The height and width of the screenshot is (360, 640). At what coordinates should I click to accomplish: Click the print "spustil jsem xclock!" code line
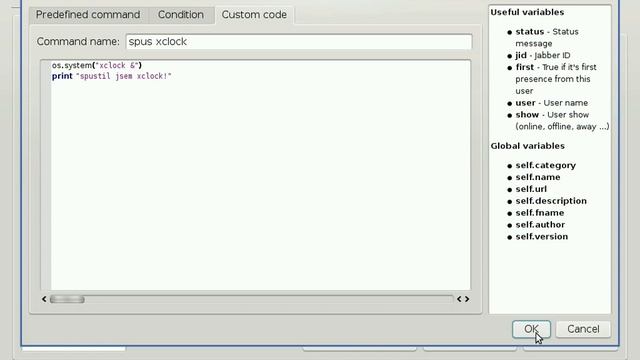111,76
